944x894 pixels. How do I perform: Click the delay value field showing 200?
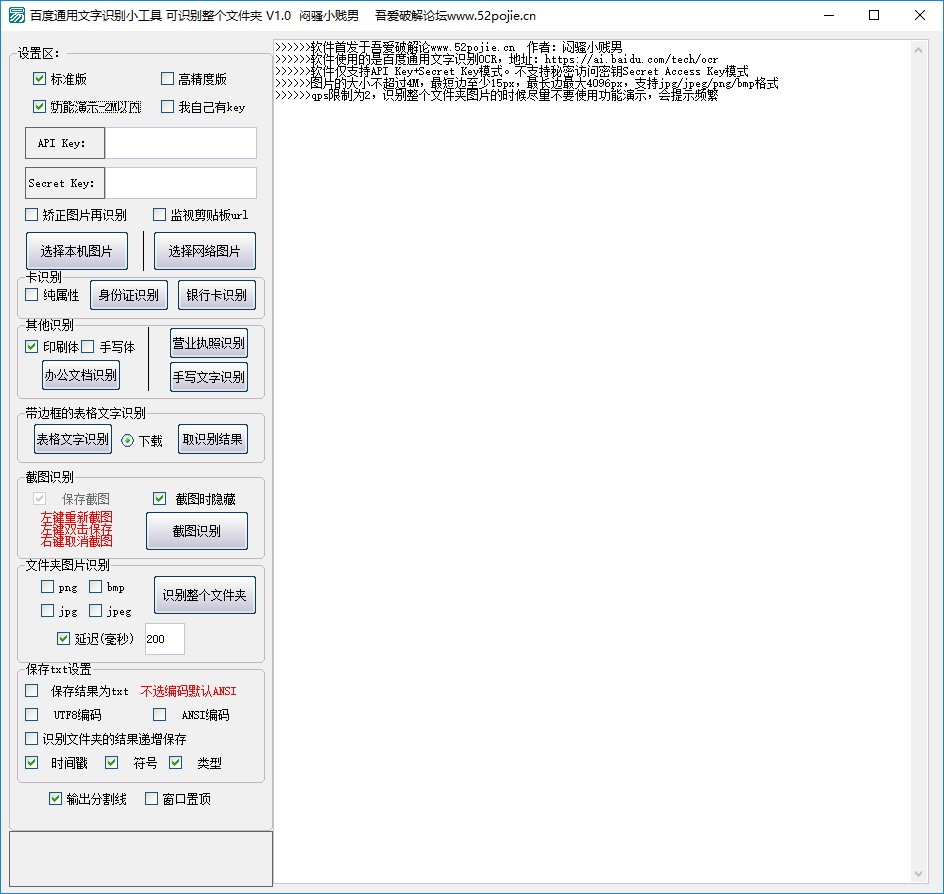(x=165, y=639)
